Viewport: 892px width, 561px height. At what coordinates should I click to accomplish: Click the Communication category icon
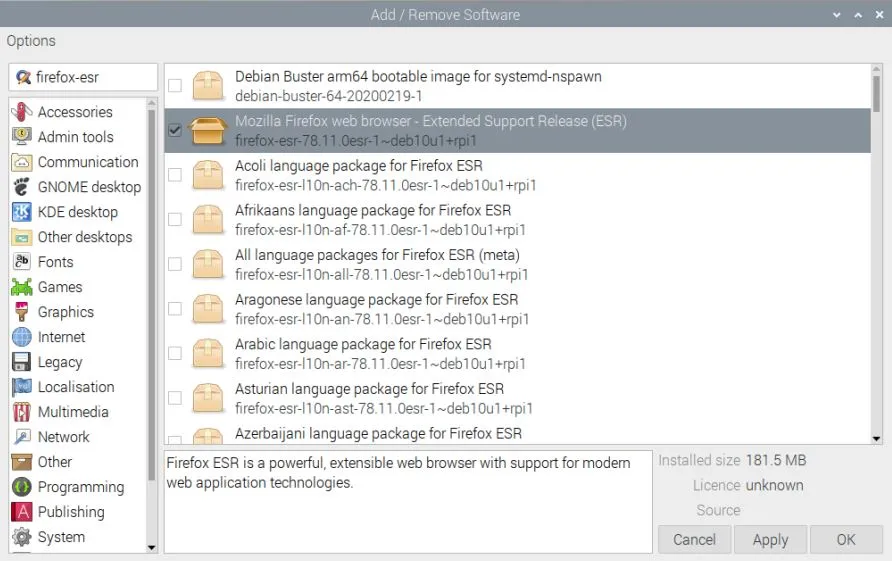point(22,162)
